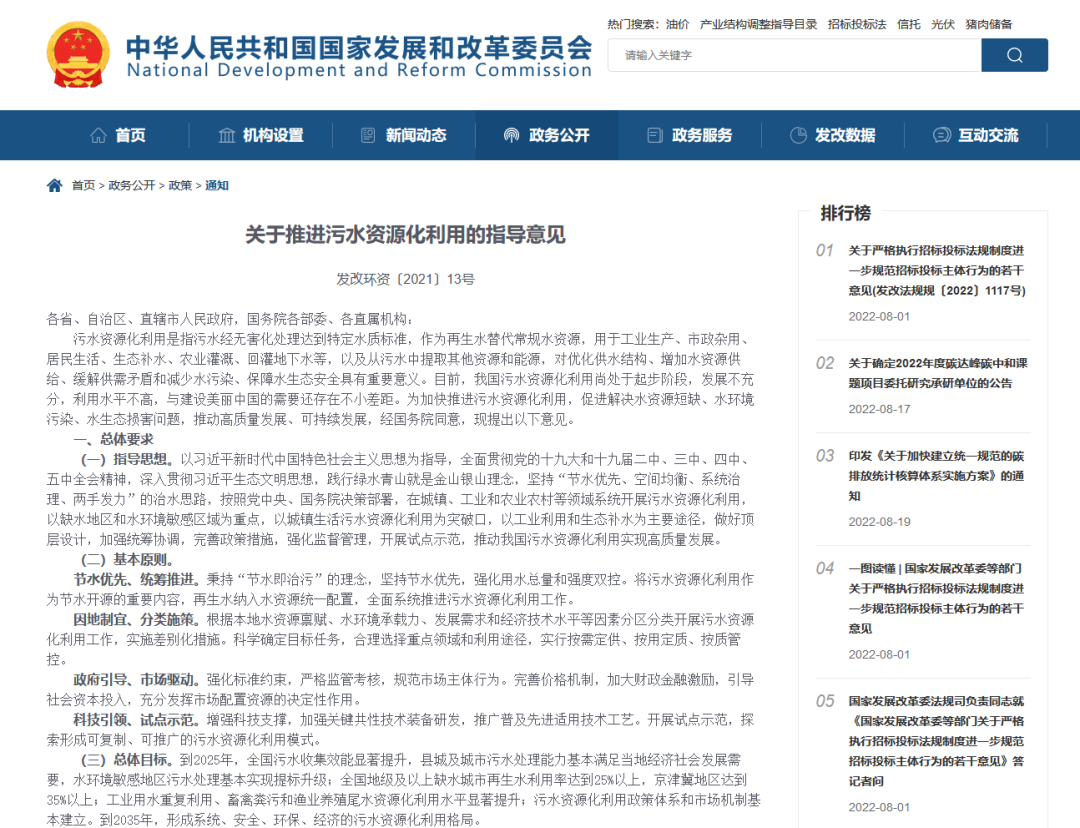Screen dimensions: 1080x828
Task: Click 政务公开 in the breadcrumb
Action: (132, 185)
